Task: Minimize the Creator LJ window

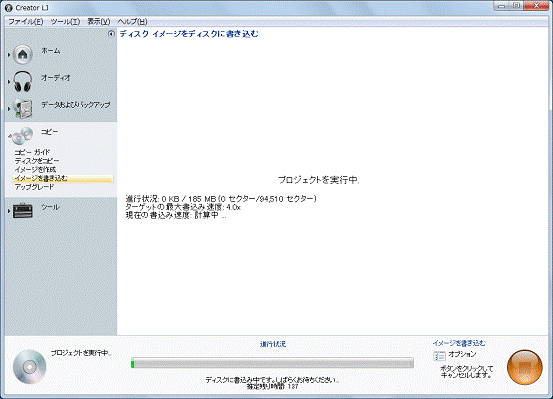Action: (502, 6)
